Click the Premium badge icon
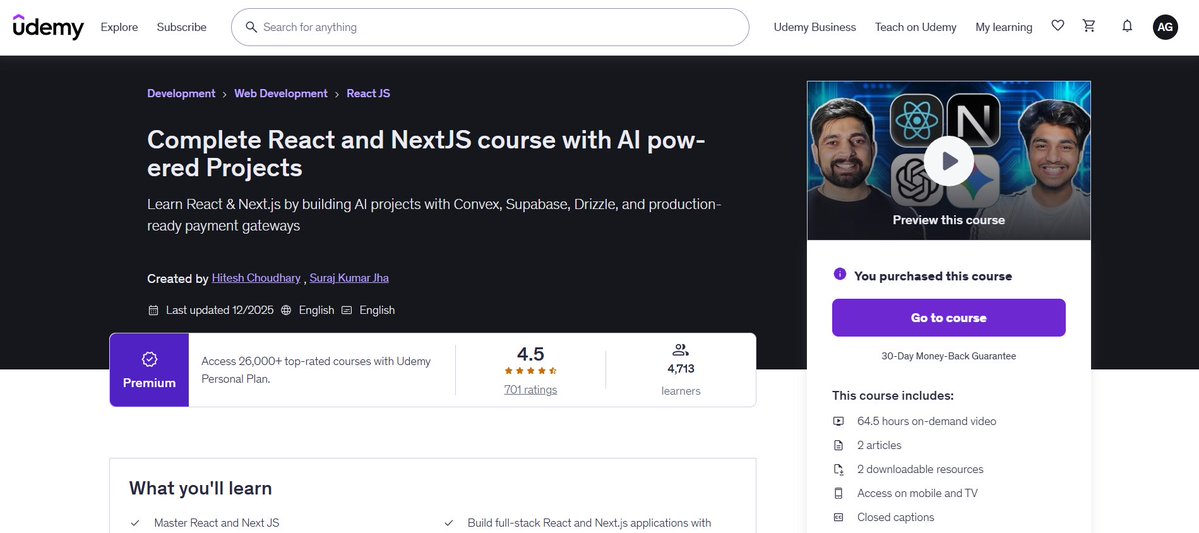This screenshot has width=1199, height=533. 150,359
